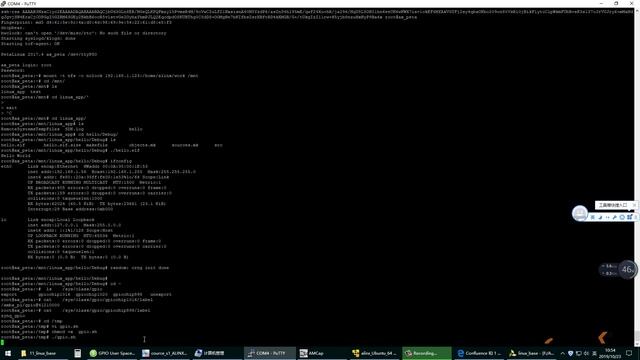This screenshot has height=360, width=640.
Task: Open the Windows notification center
Action: tap(629, 353)
